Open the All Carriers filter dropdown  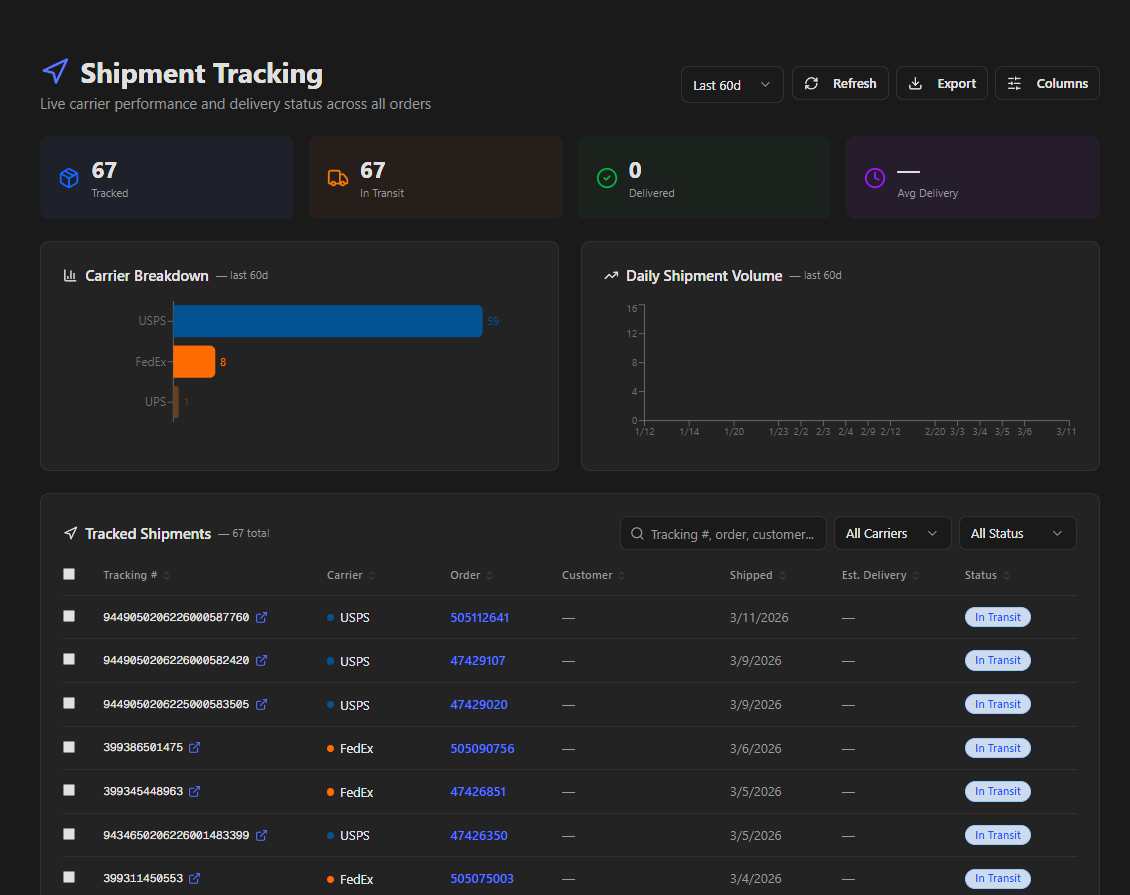[892, 533]
